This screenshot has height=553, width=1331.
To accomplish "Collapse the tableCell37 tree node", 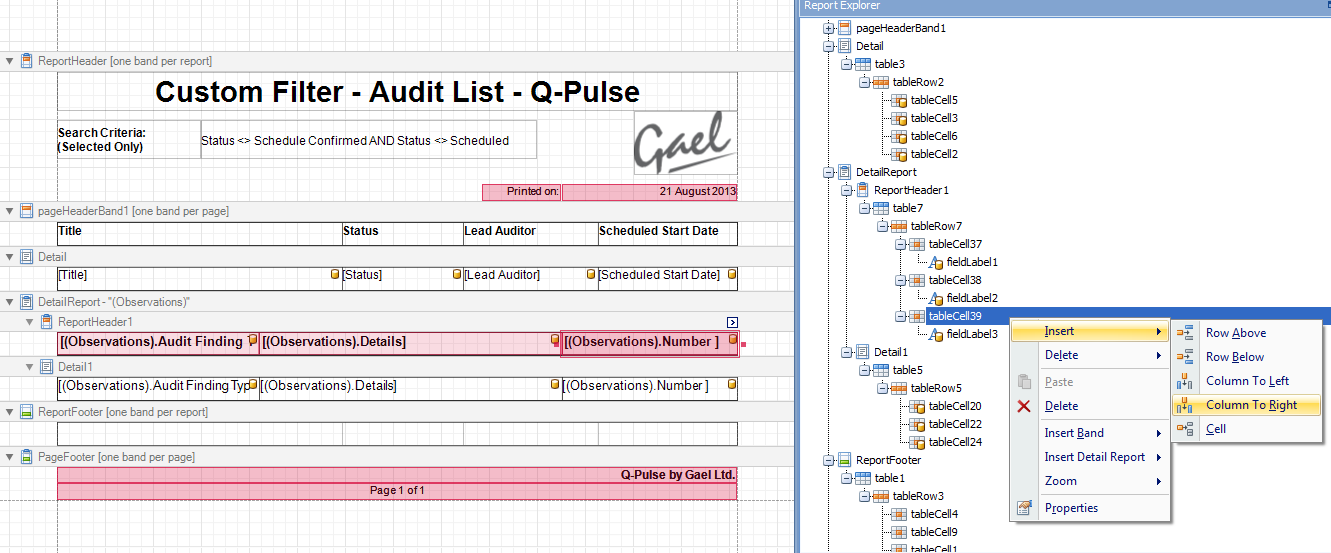I will coord(901,244).
